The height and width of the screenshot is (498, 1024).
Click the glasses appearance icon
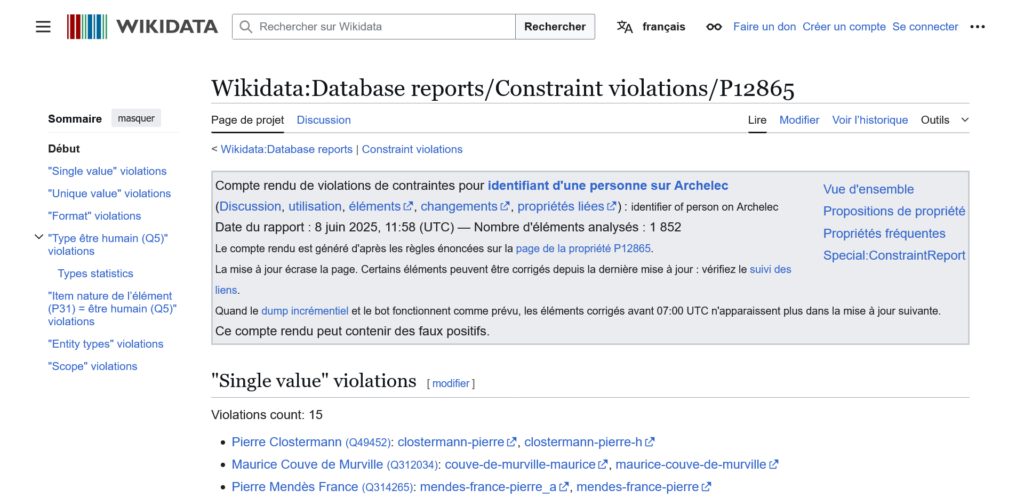pyautogui.click(x=713, y=27)
